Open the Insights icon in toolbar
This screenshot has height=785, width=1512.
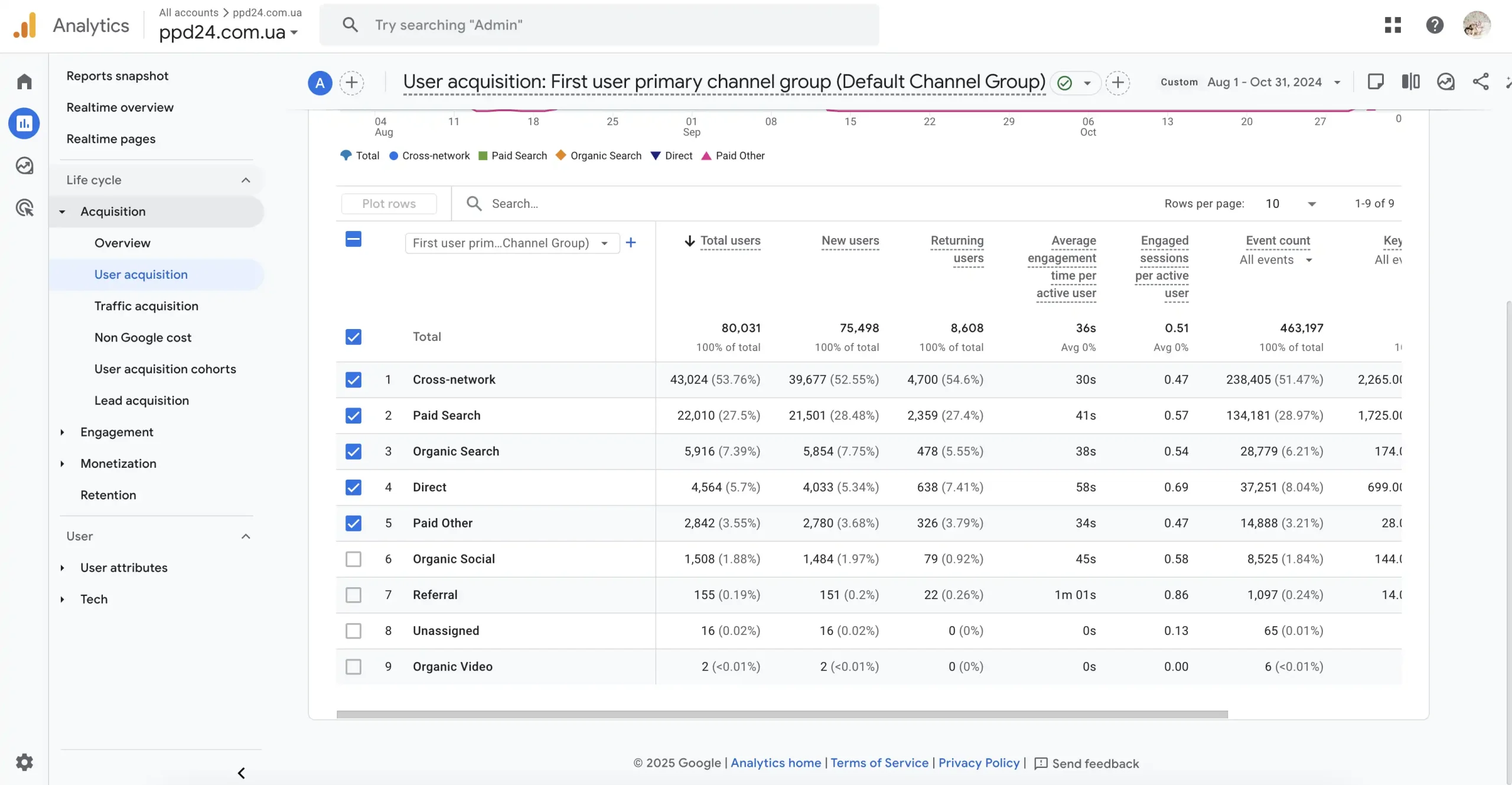click(x=1445, y=82)
